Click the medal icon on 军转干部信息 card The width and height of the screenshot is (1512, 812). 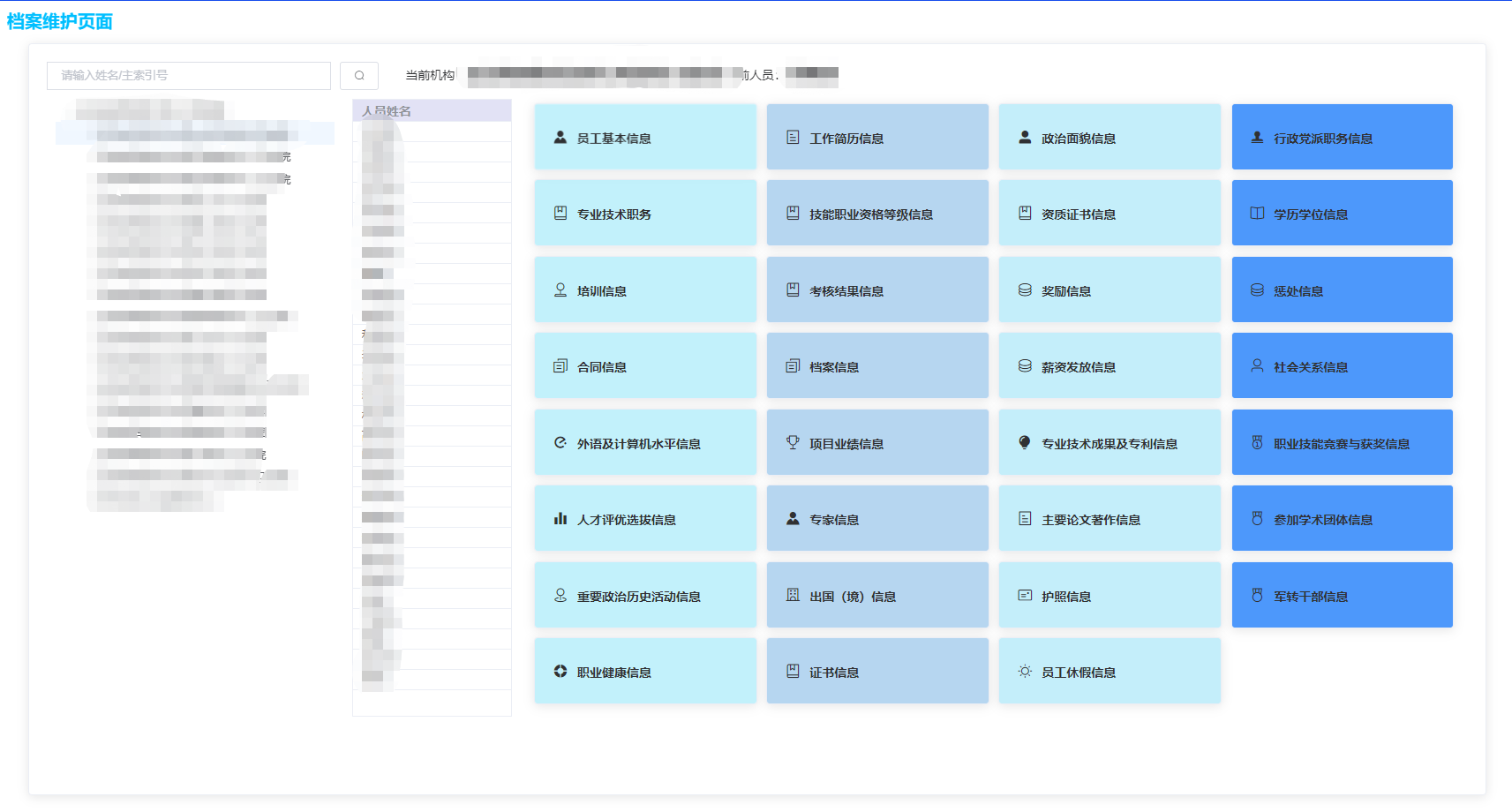[x=1257, y=596]
